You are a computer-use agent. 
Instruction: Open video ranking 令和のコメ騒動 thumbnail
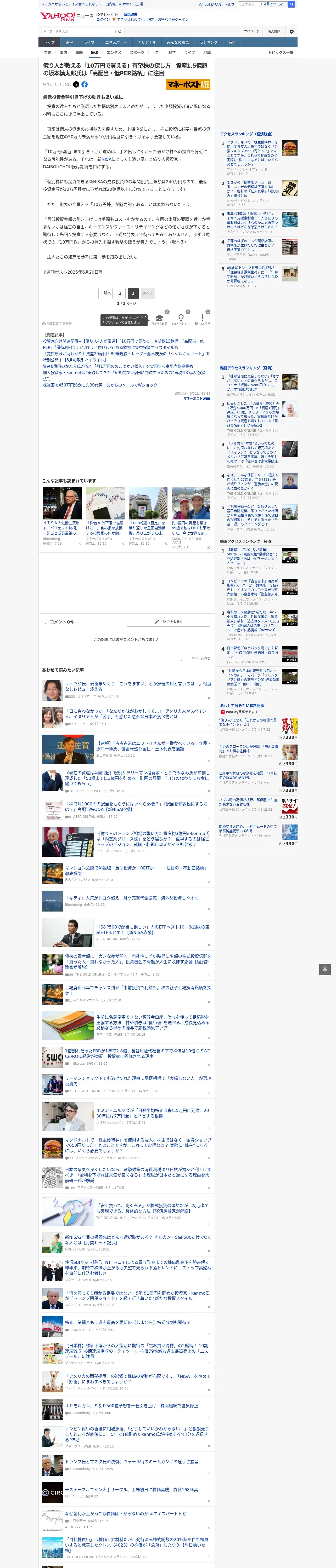(290, 618)
